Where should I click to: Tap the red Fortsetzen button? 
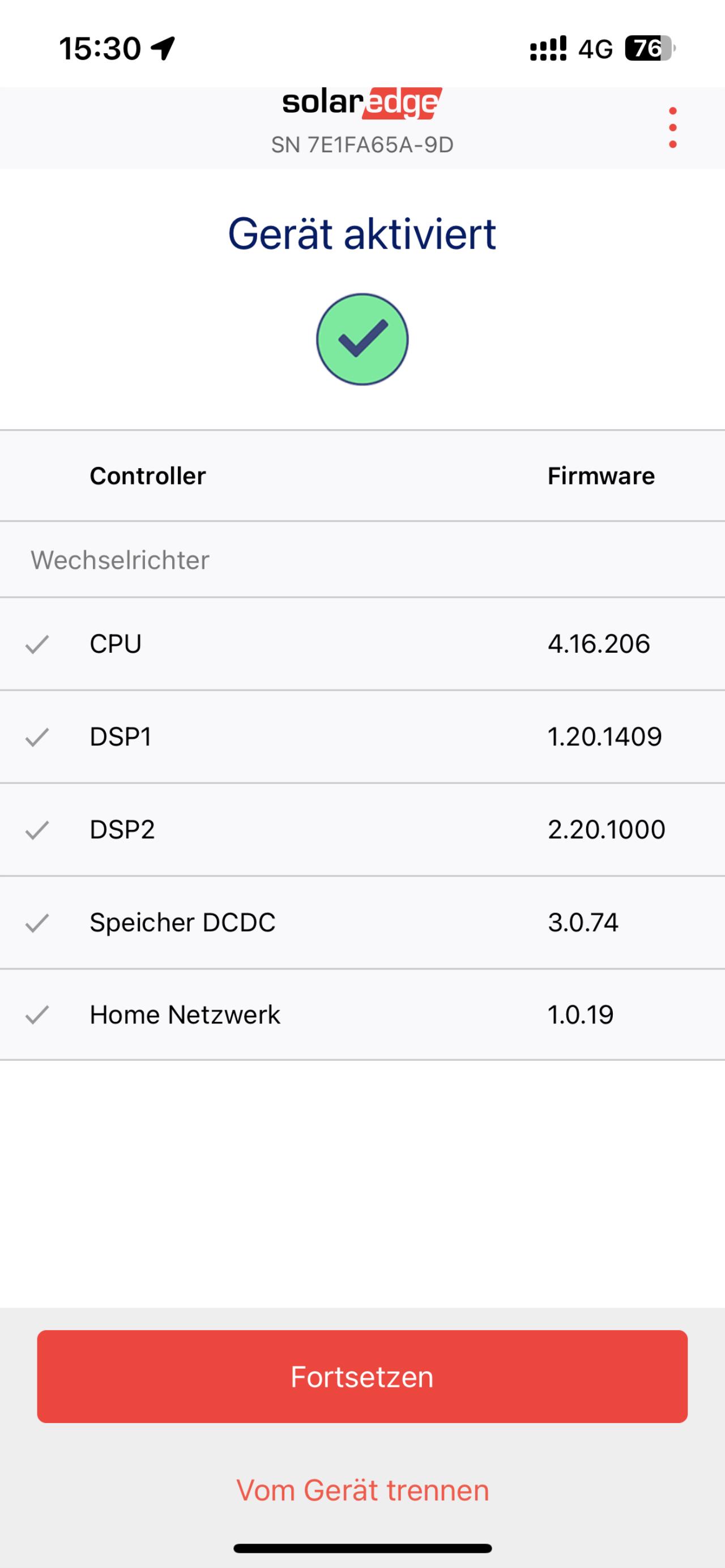click(x=362, y=1376)
